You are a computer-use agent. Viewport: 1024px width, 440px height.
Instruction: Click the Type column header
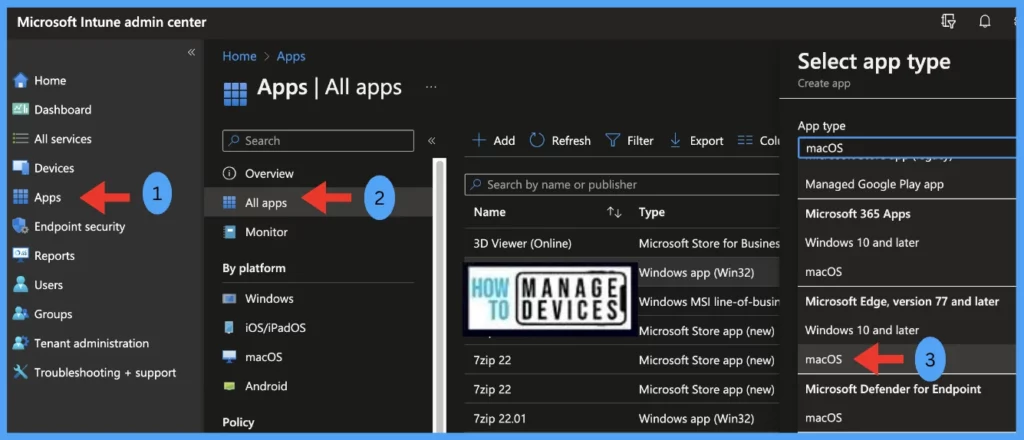tap(651, 212)
